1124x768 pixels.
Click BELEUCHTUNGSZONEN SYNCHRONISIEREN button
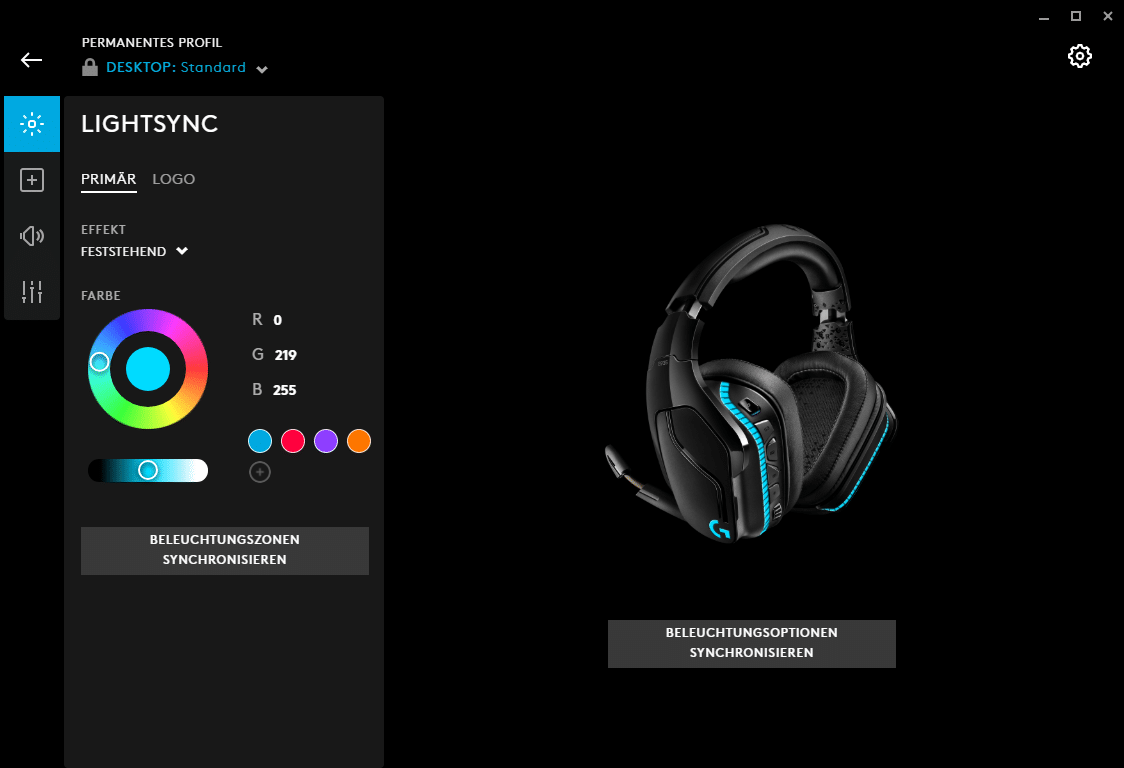[224, 550]
